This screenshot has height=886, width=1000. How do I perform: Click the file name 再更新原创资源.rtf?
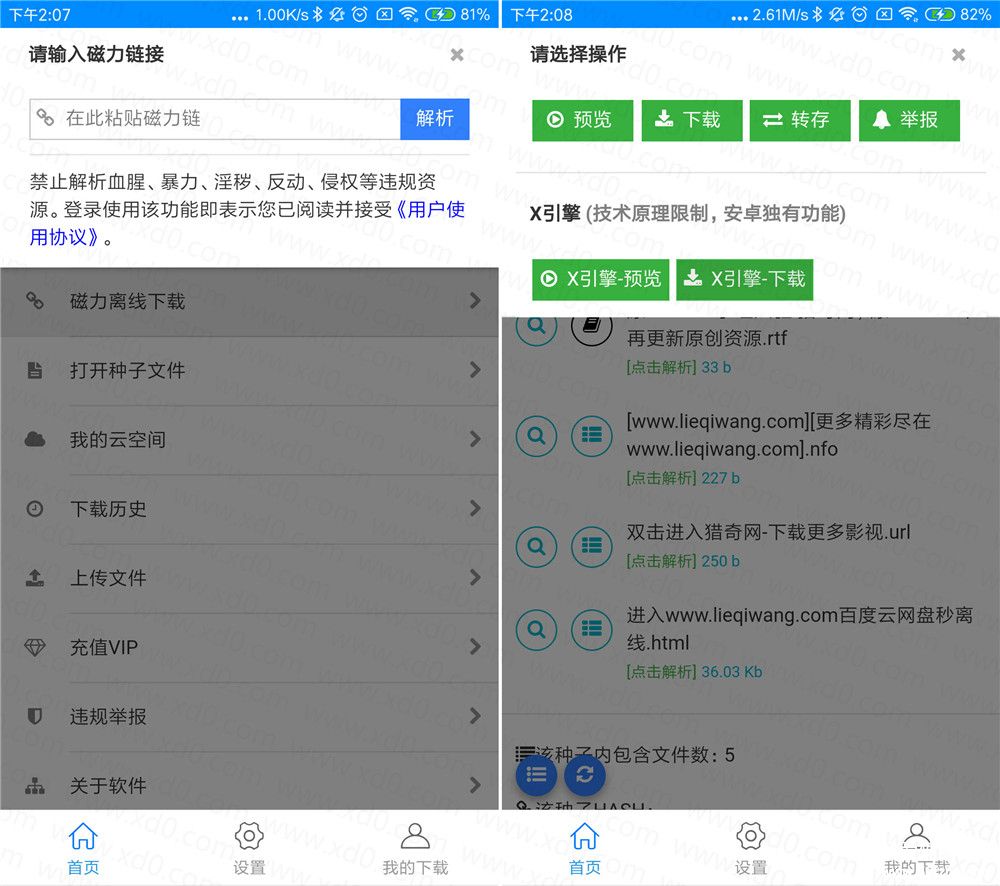click(x=707, y=338)
